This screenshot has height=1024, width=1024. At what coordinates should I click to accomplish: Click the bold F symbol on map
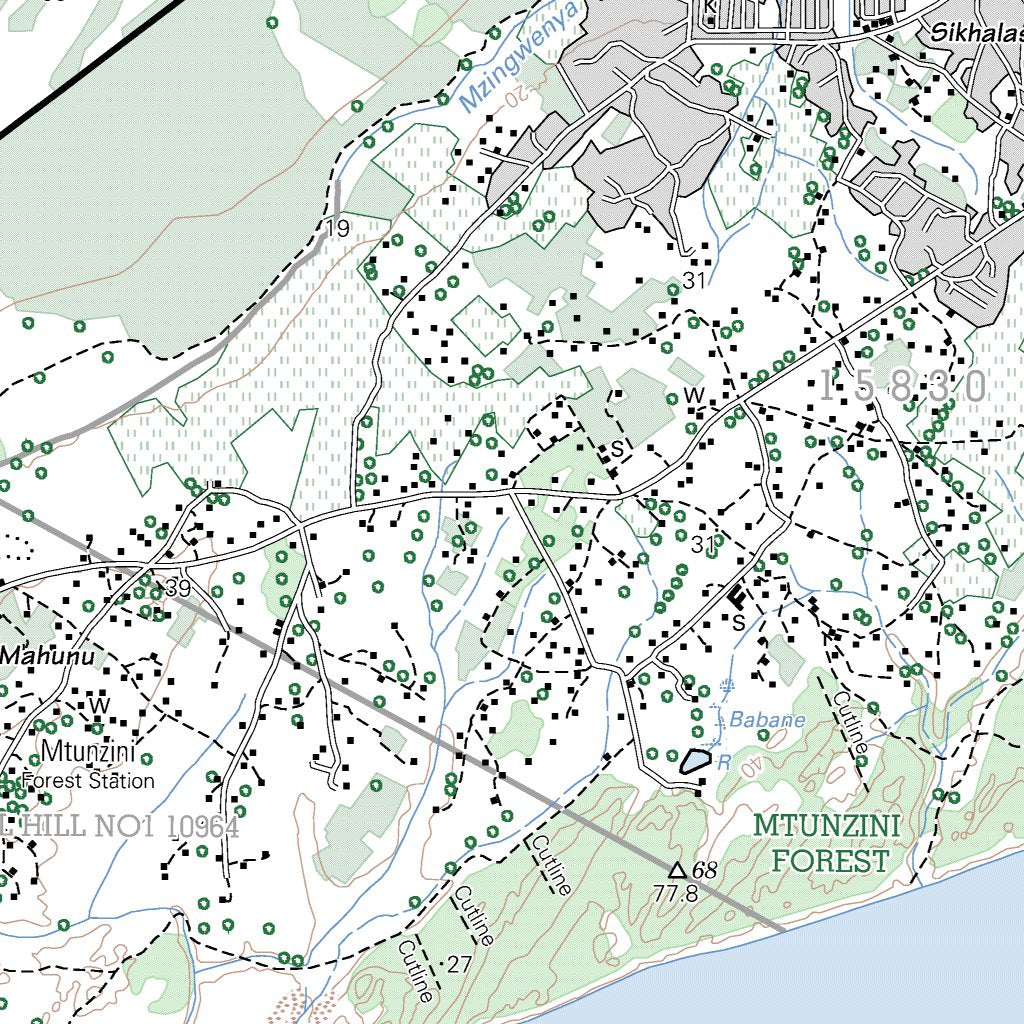[737, 597]
